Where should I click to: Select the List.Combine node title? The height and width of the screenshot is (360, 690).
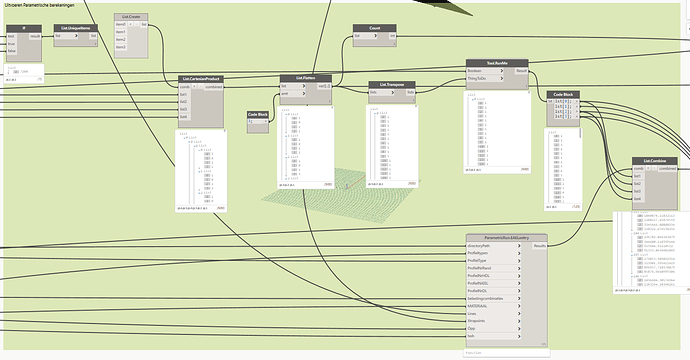coord(655,161)
